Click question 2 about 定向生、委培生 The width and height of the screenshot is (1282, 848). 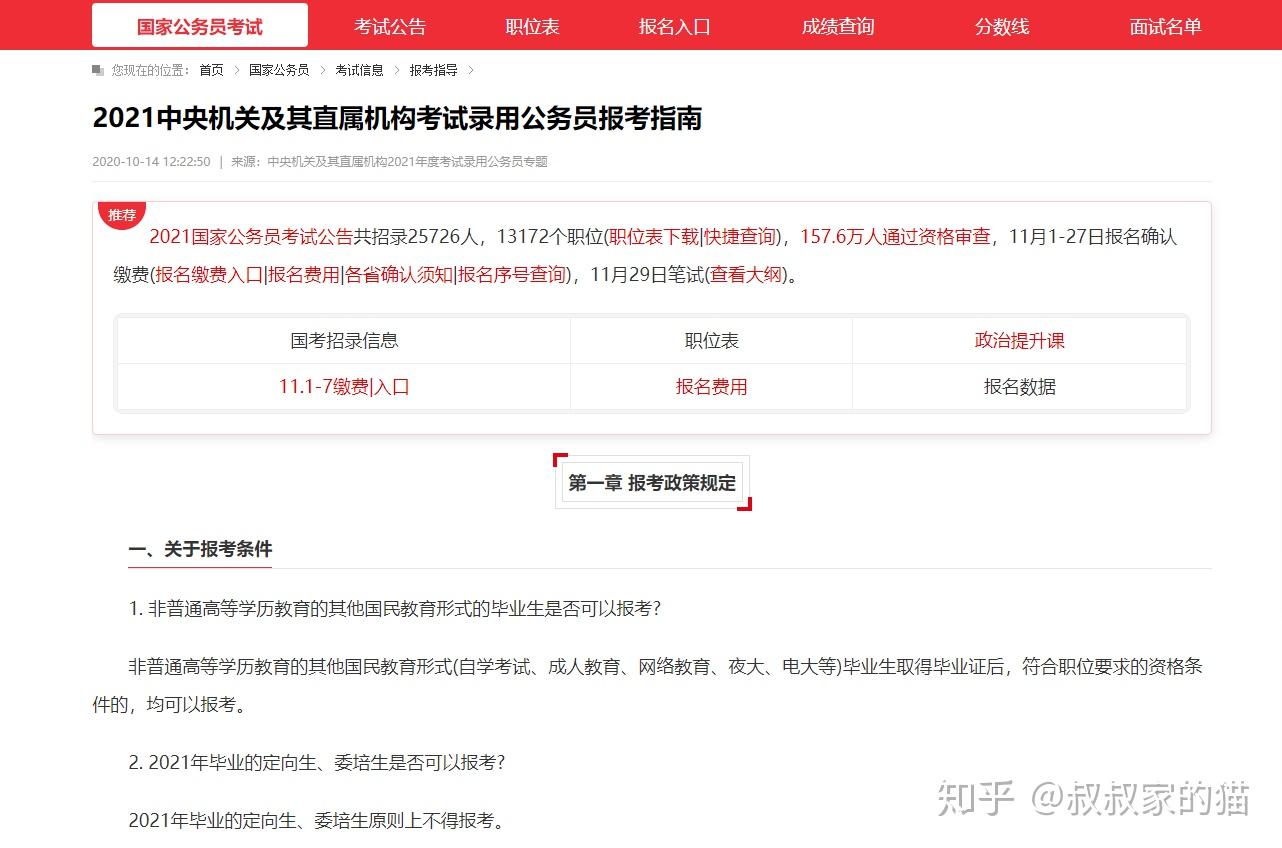317,762
